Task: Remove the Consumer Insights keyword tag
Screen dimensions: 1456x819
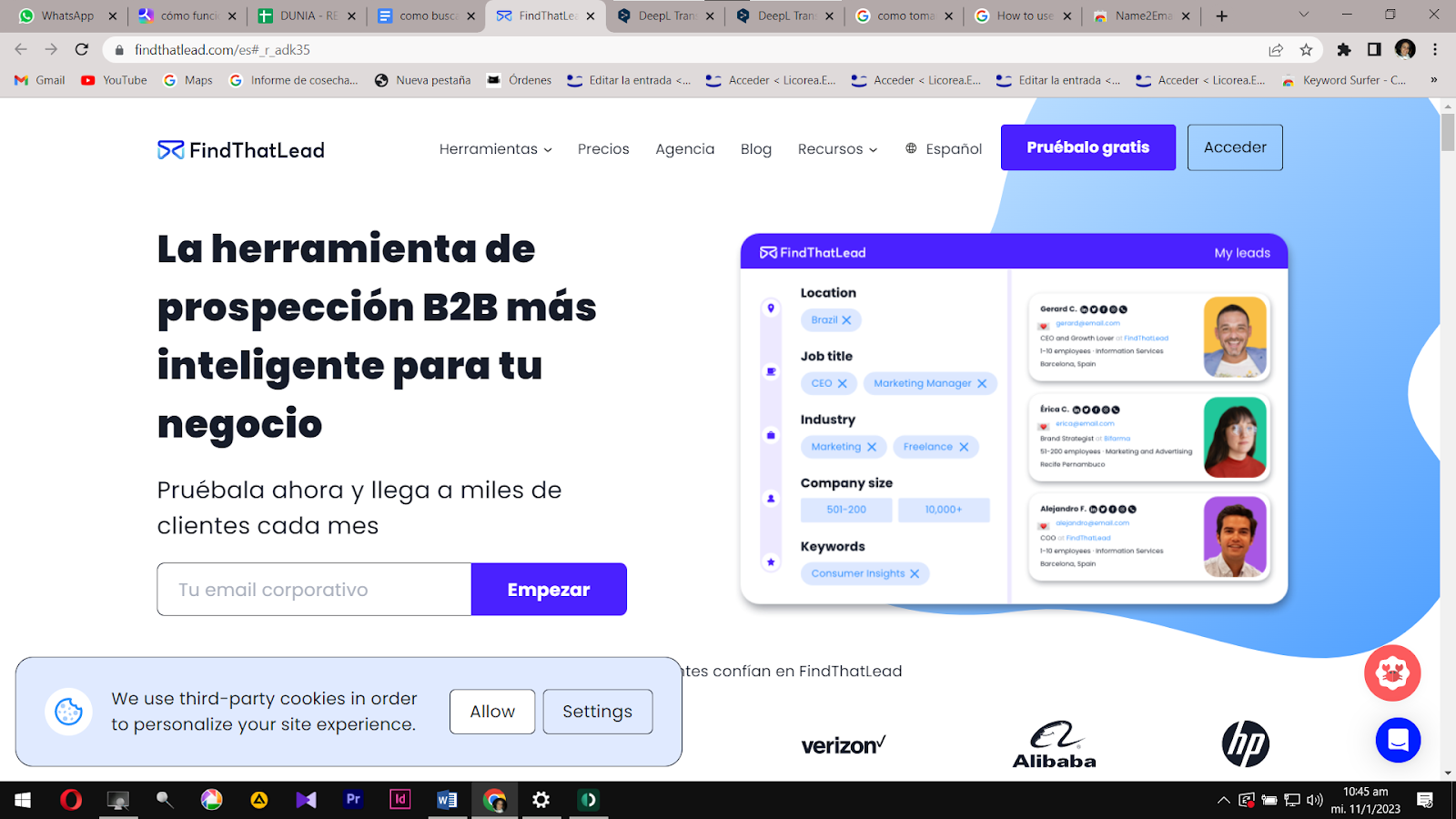Action: 915,573
